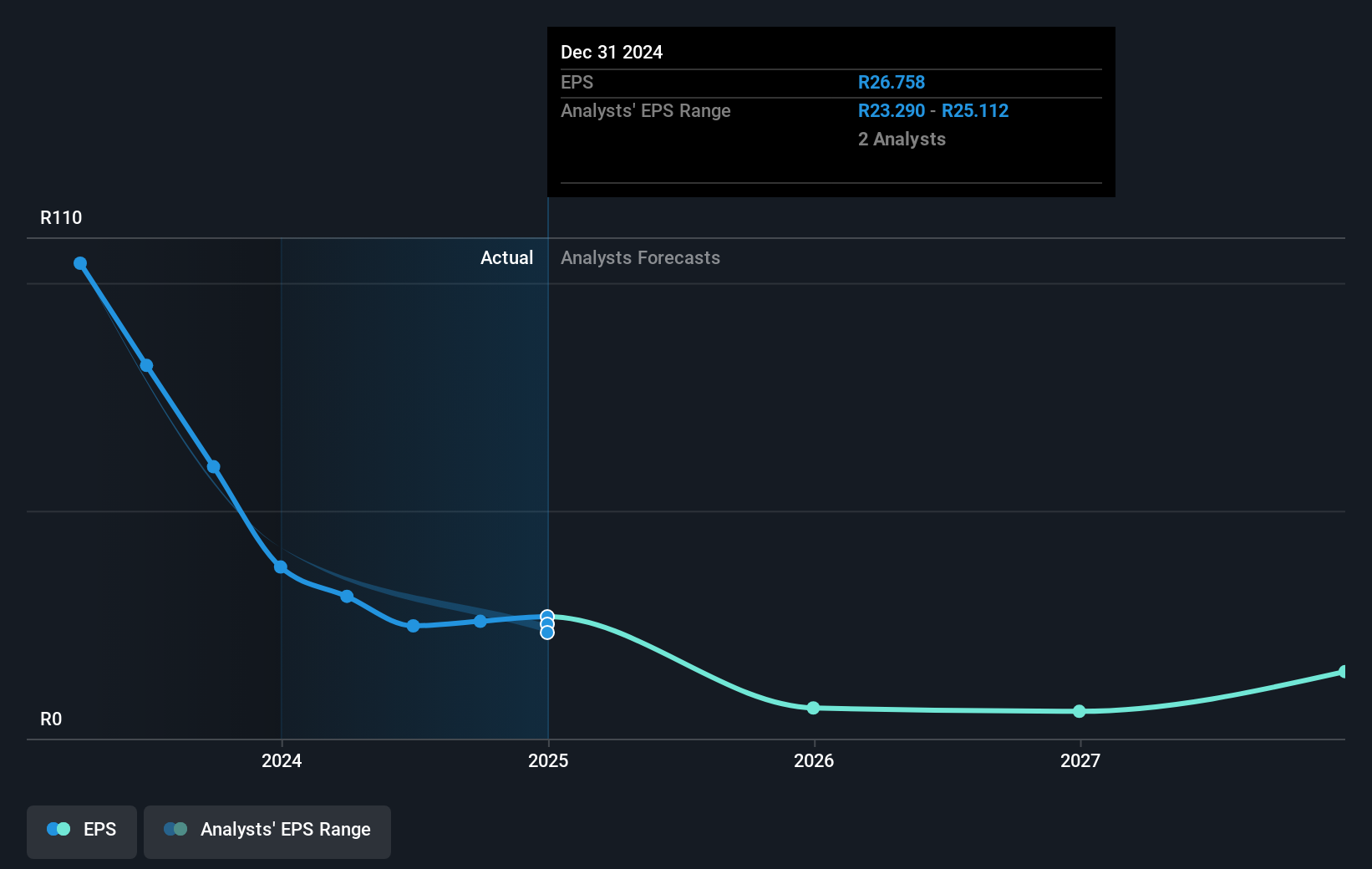The image size is (1372, 869).
Task: Select the late-2023 EPS data point
Action: point(214,467)
